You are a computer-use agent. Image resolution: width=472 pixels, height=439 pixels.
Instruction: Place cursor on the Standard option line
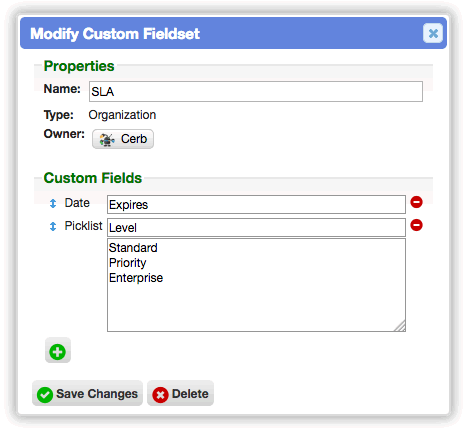pyautogui.click(x=133, y=248)
